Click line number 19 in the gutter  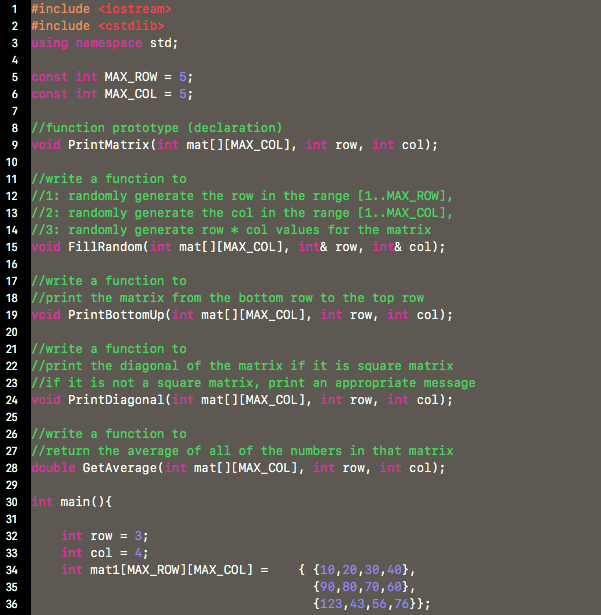click(12, 315)
